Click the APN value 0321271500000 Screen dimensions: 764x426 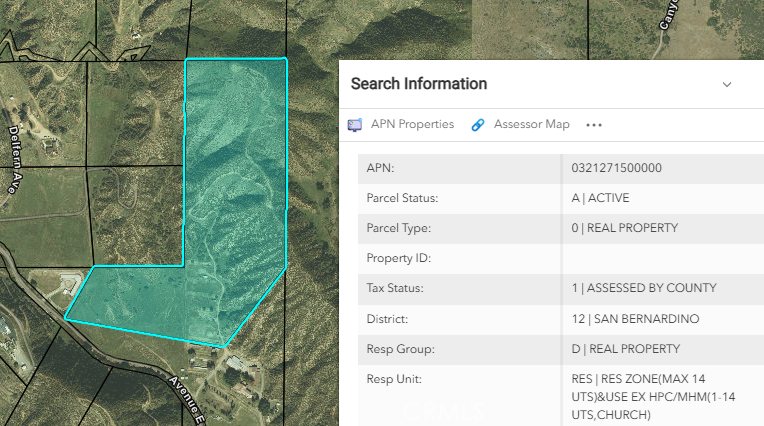(618, 168)
